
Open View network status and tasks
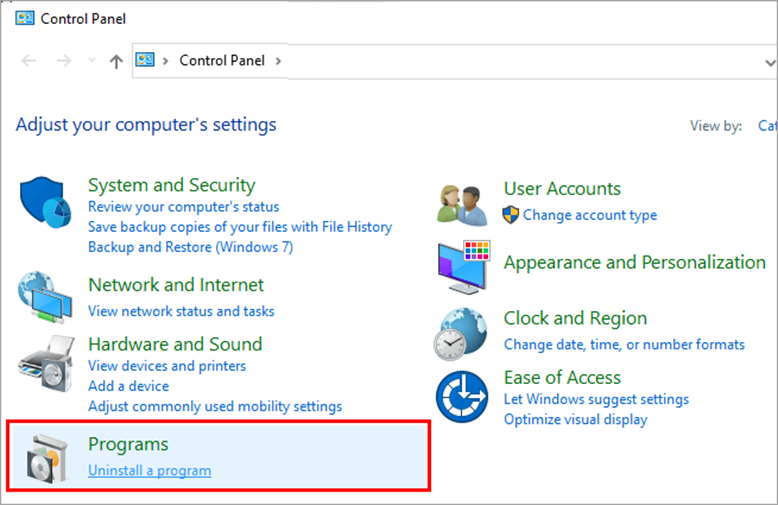point(181,311)
